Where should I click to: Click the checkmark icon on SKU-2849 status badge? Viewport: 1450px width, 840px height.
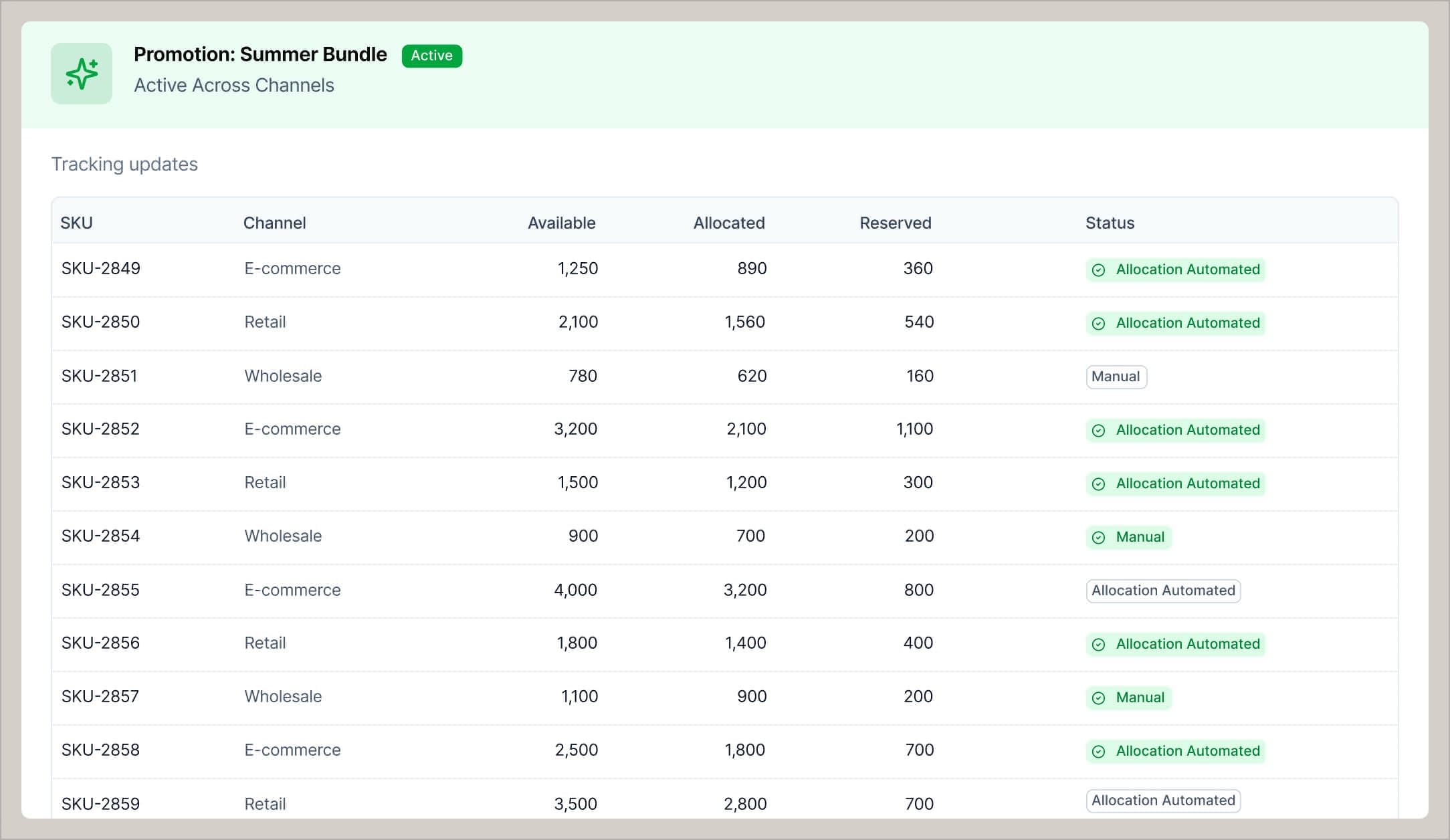click(x=1098, y=270)
